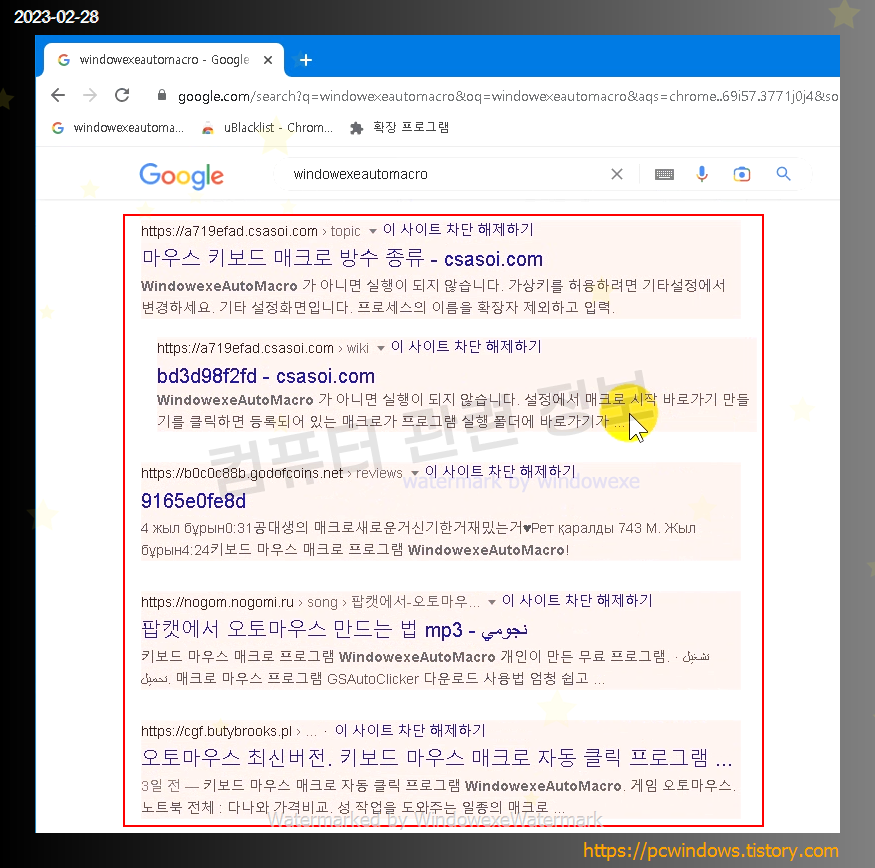Clear the search query with the X icon
This screenshot has height=868, width=875.
coord(617,174)
